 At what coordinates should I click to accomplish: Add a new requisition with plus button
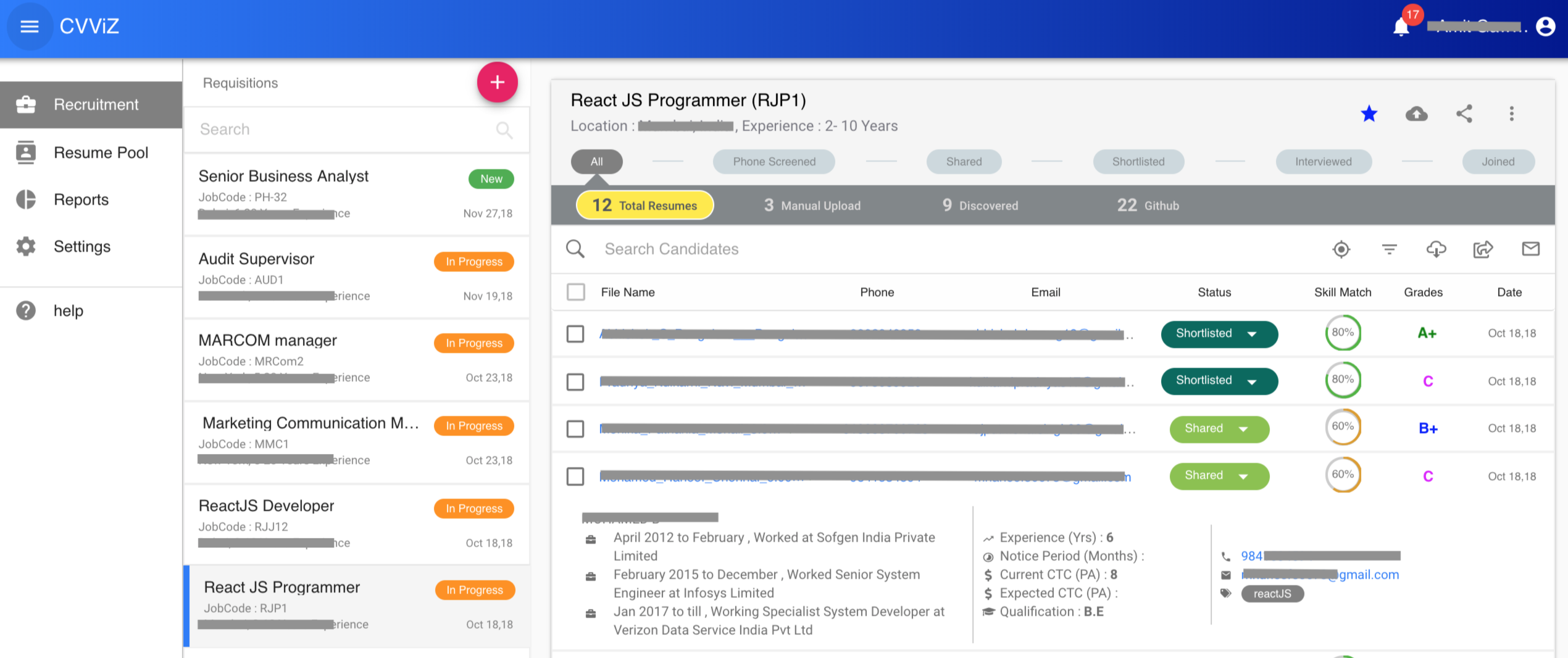(x=497, y=82)
